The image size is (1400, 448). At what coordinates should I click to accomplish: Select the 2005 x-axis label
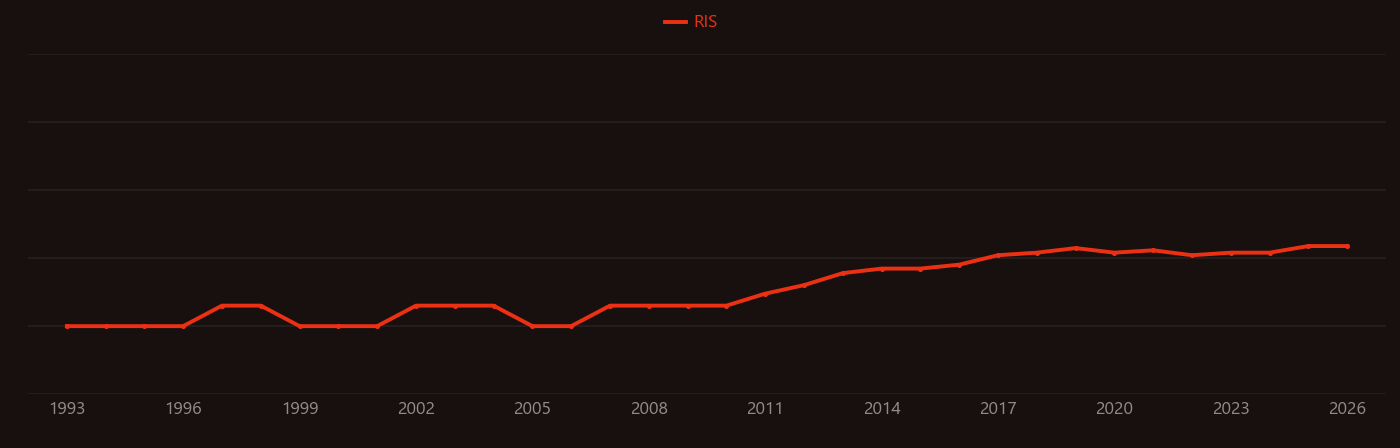[x=532, y=409]
